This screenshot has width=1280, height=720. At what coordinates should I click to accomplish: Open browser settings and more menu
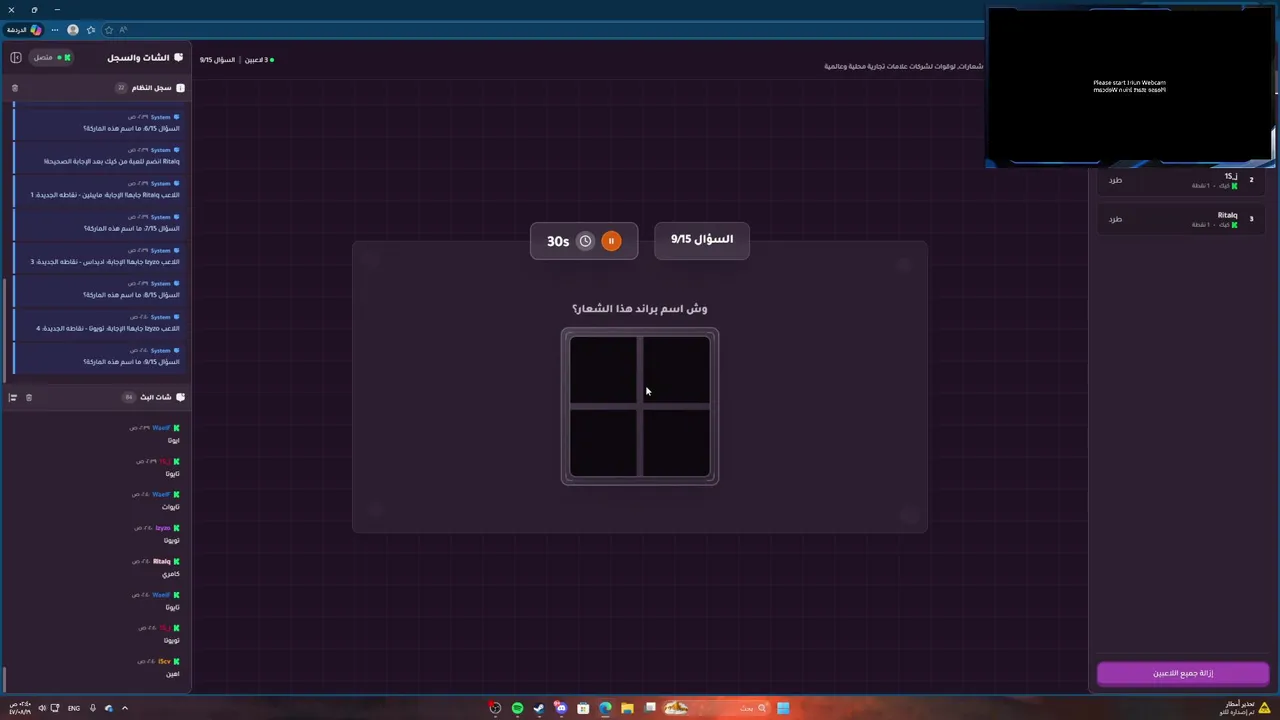55,30
